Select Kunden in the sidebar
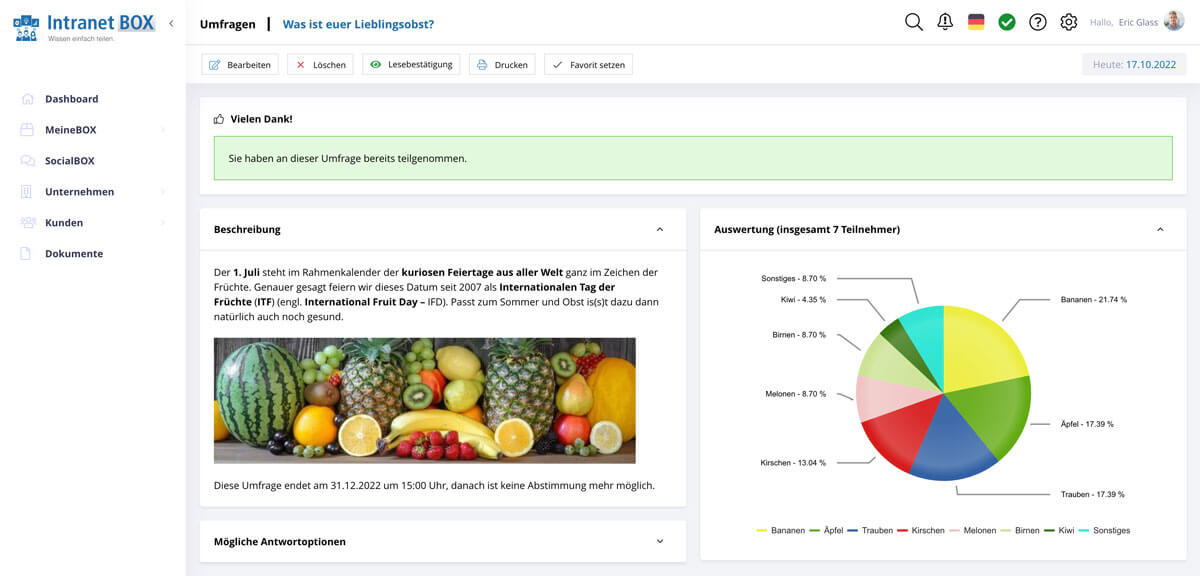 coord(65,222)
